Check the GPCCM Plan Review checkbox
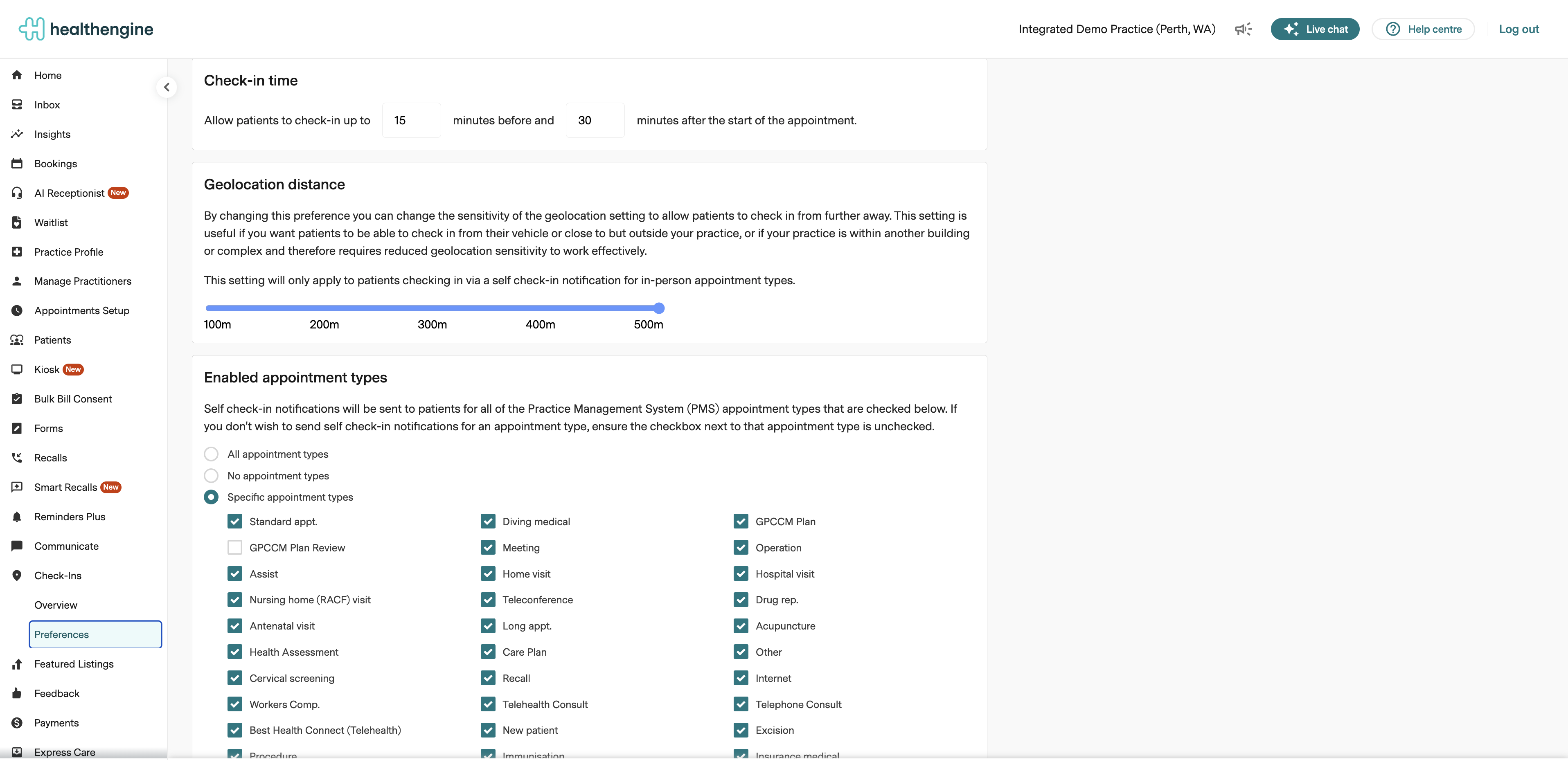The width and height of the screenshot is (1568, 760). click(235, 548)
